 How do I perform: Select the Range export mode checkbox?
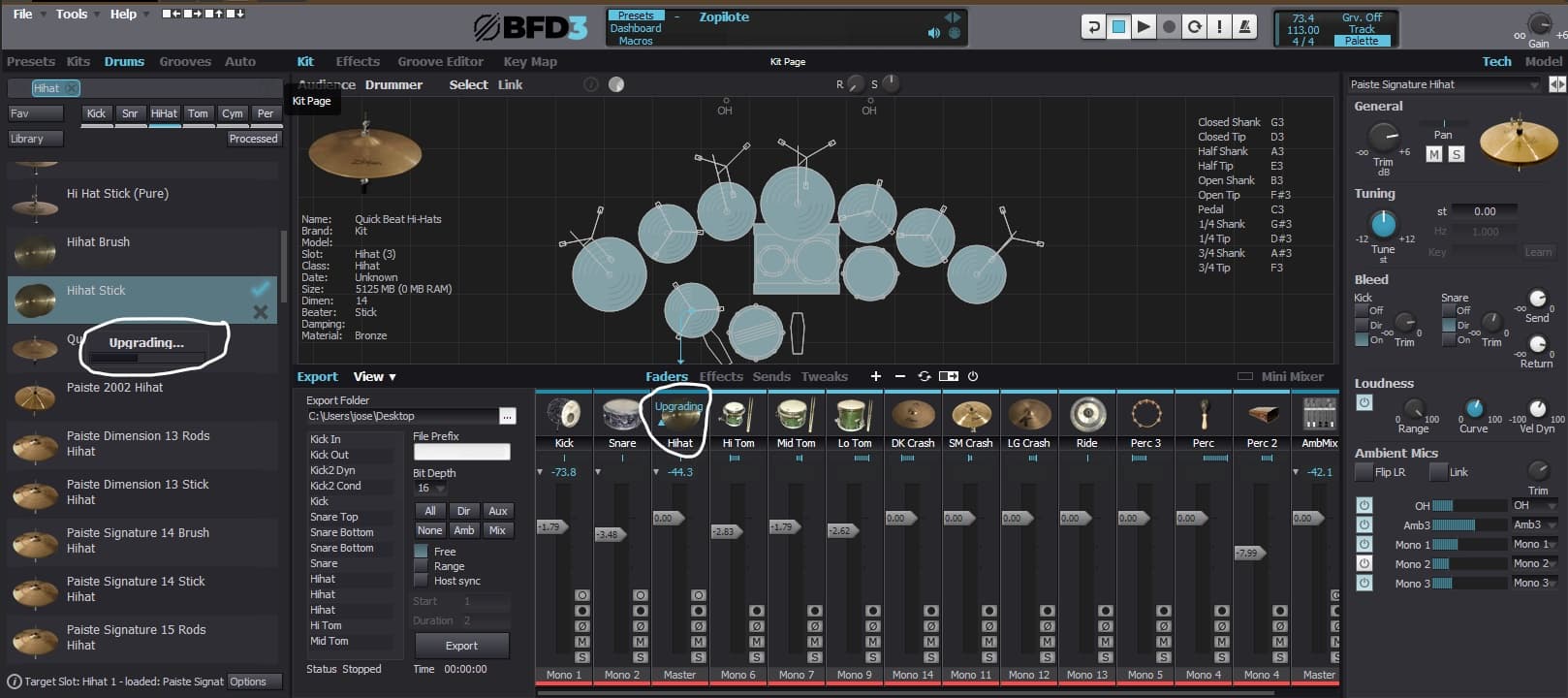coord(421,565)
